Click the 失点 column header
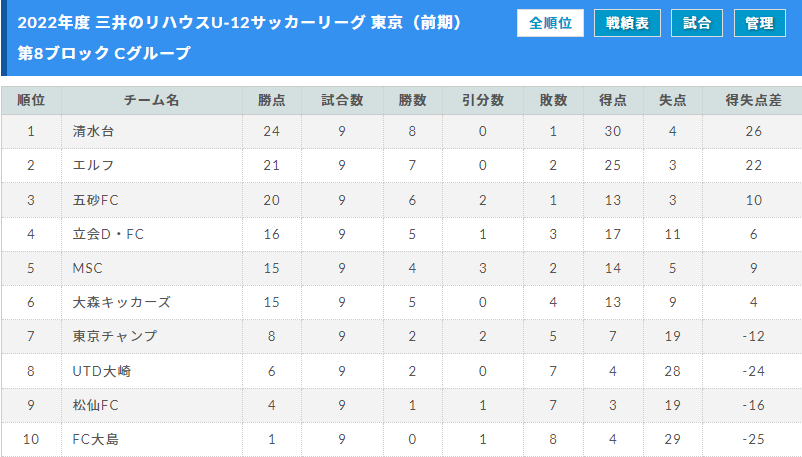The width and height of the screenshot is (802, 457). click(672, 100)
